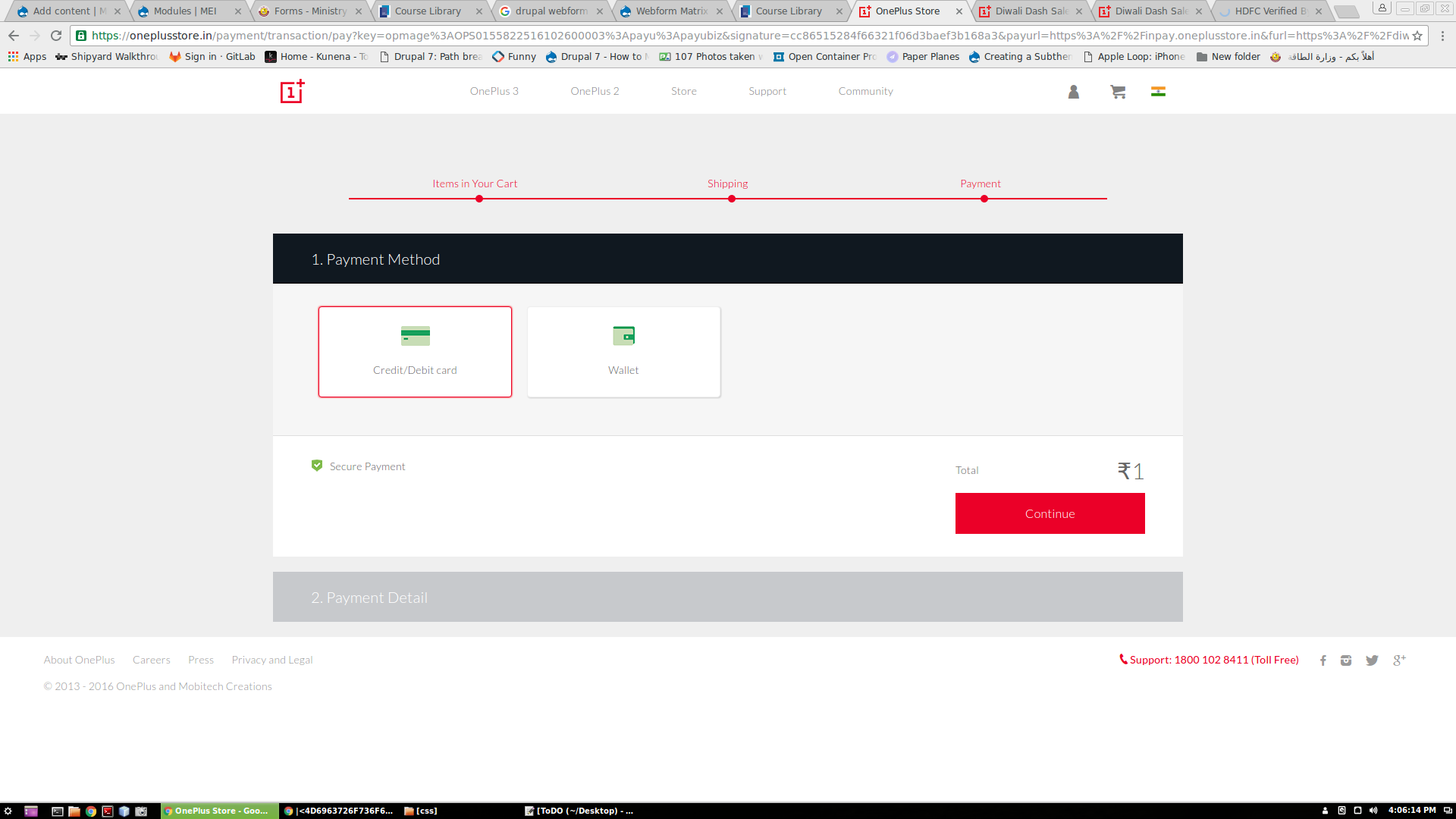Open the terminal taskbar launcher icon
Image resolution: width=1456 pixels, height=819 pixels.
click(x=58, y=811)
